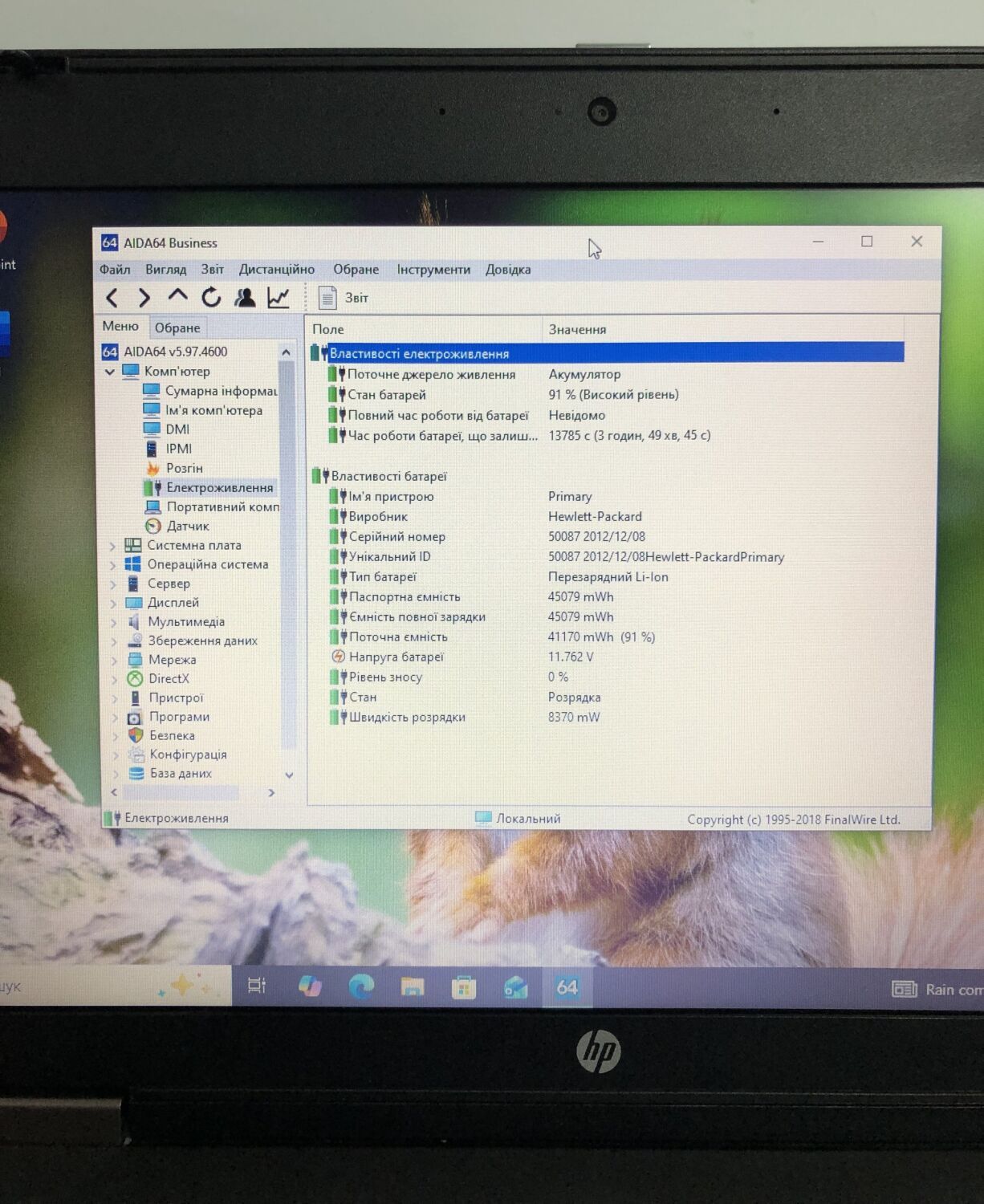Switch to the Обране tab
The width and height of the screenshot is (984, 1204).
(177, 327)
